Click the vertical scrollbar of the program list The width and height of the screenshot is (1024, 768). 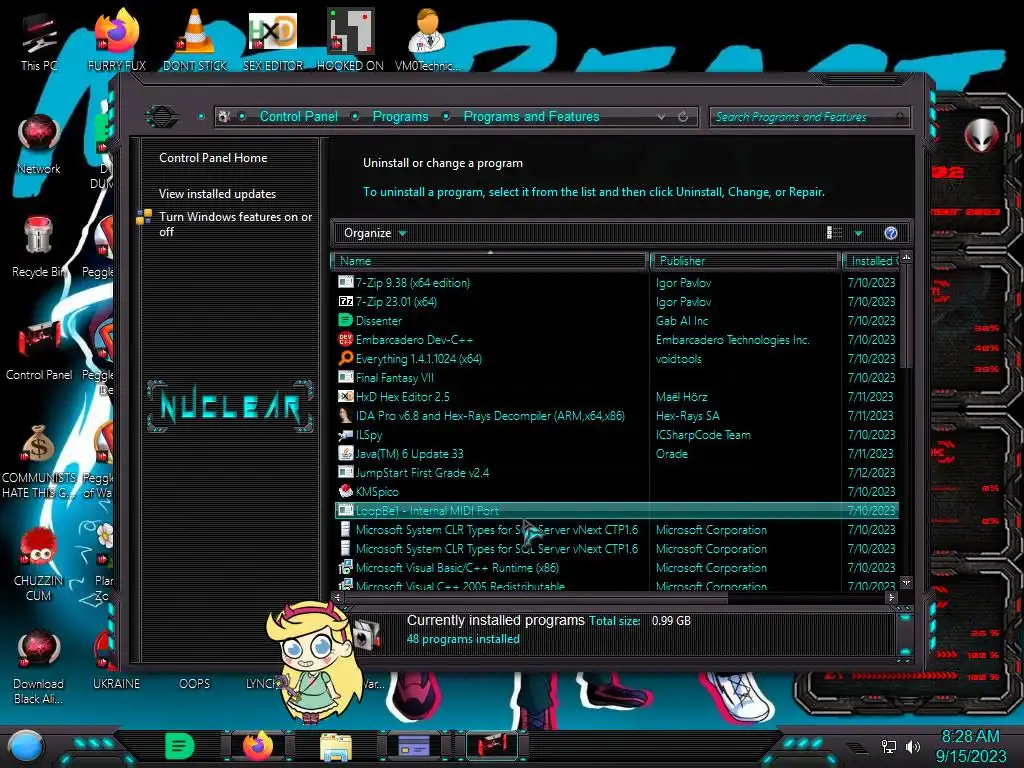[x=906, y=317]
